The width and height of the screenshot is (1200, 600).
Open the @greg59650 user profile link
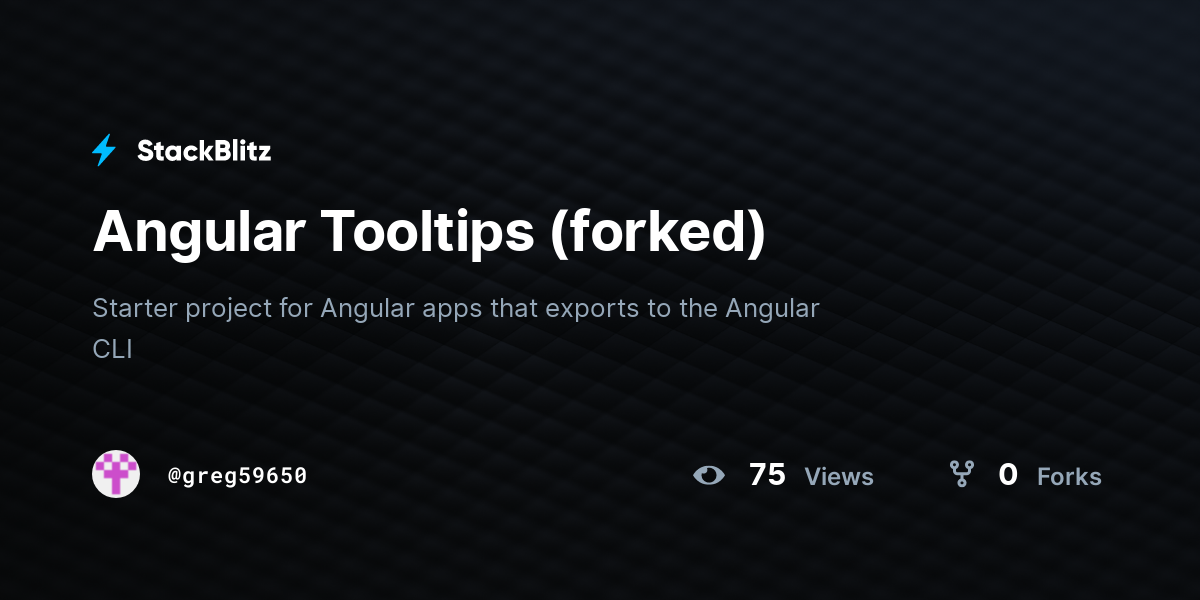click(237, 476)
